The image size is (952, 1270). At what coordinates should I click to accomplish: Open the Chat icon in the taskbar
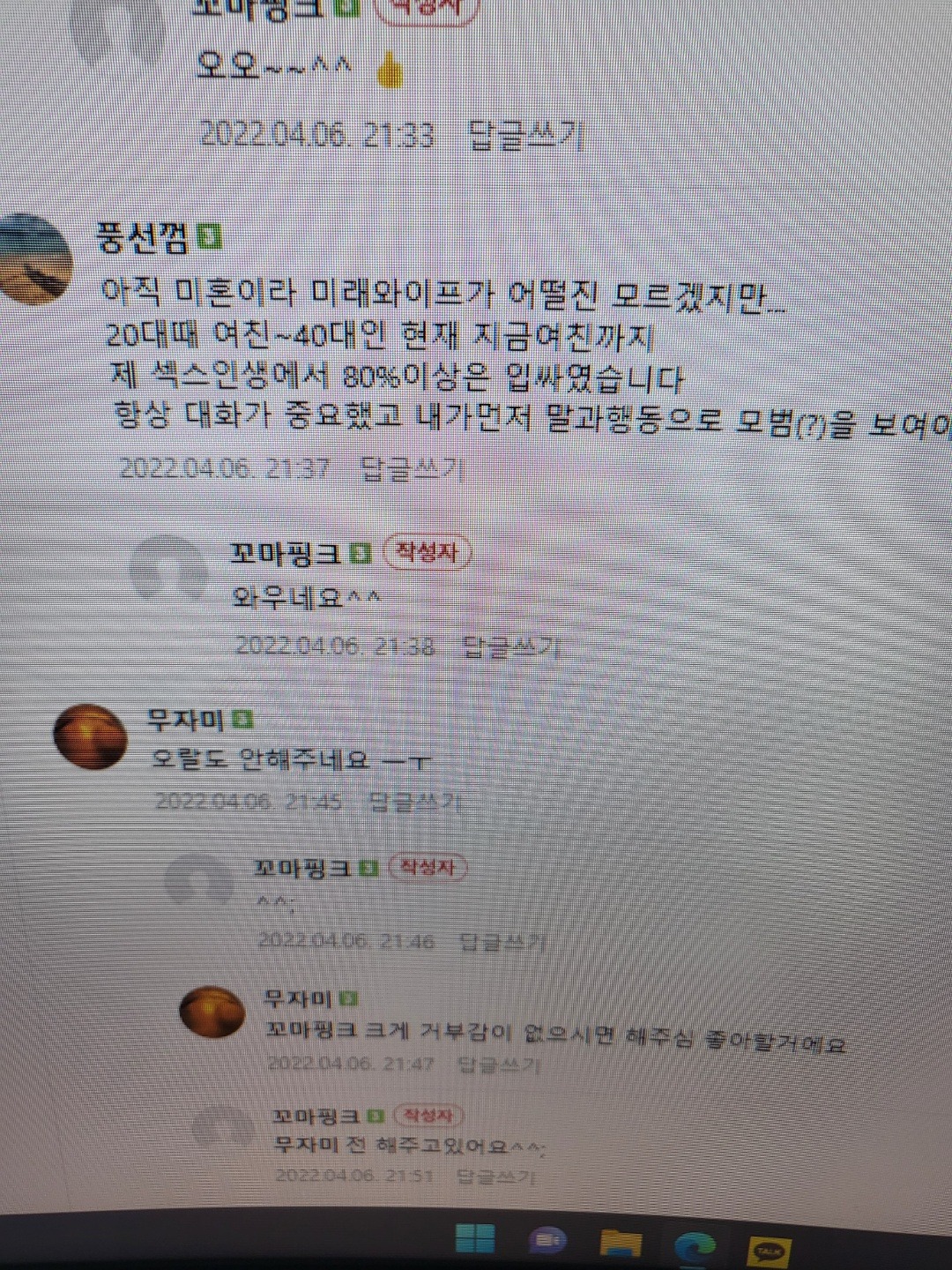click(548, 1241)
